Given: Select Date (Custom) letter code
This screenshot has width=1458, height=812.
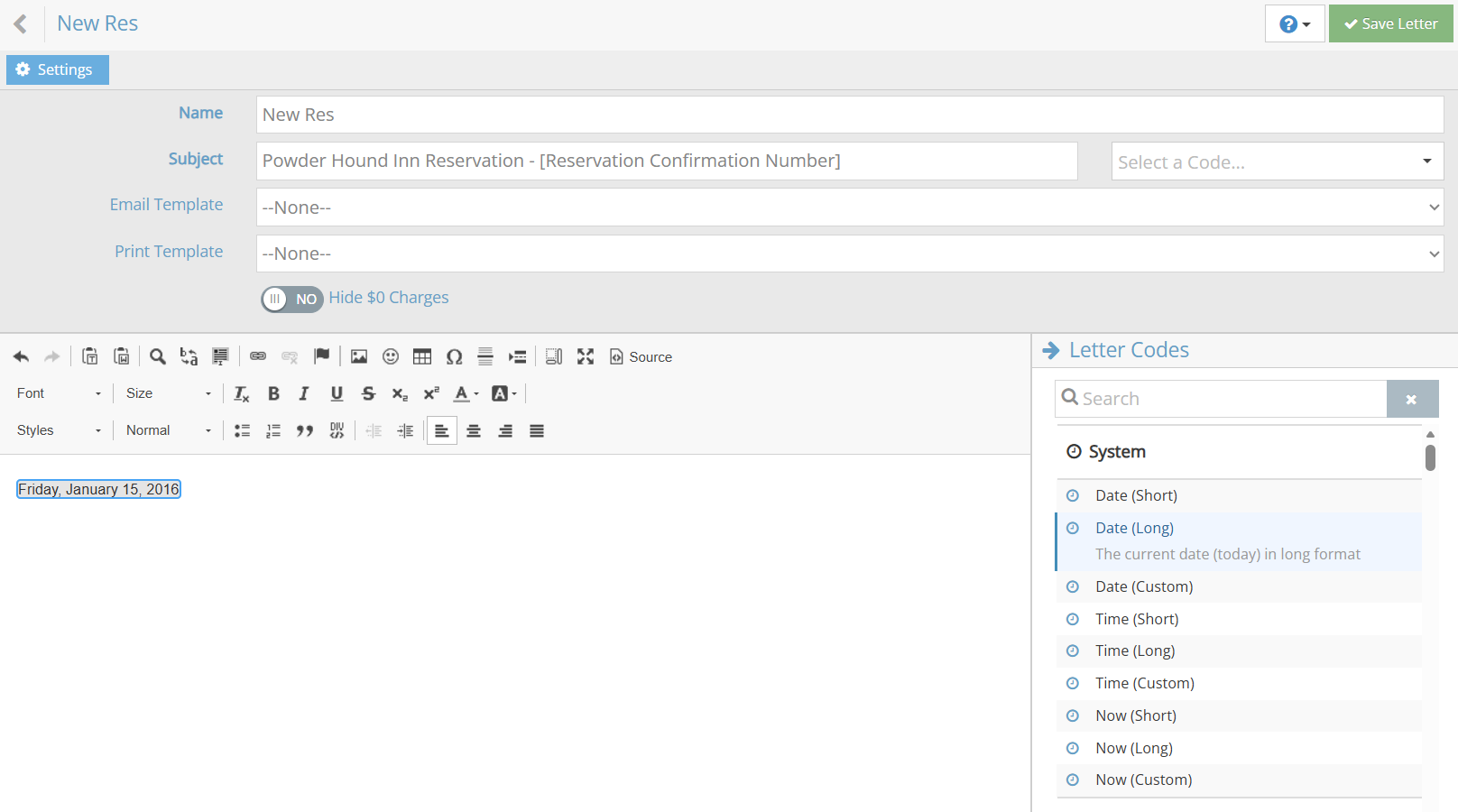Looking at the screenshot, I should 1144,586.
